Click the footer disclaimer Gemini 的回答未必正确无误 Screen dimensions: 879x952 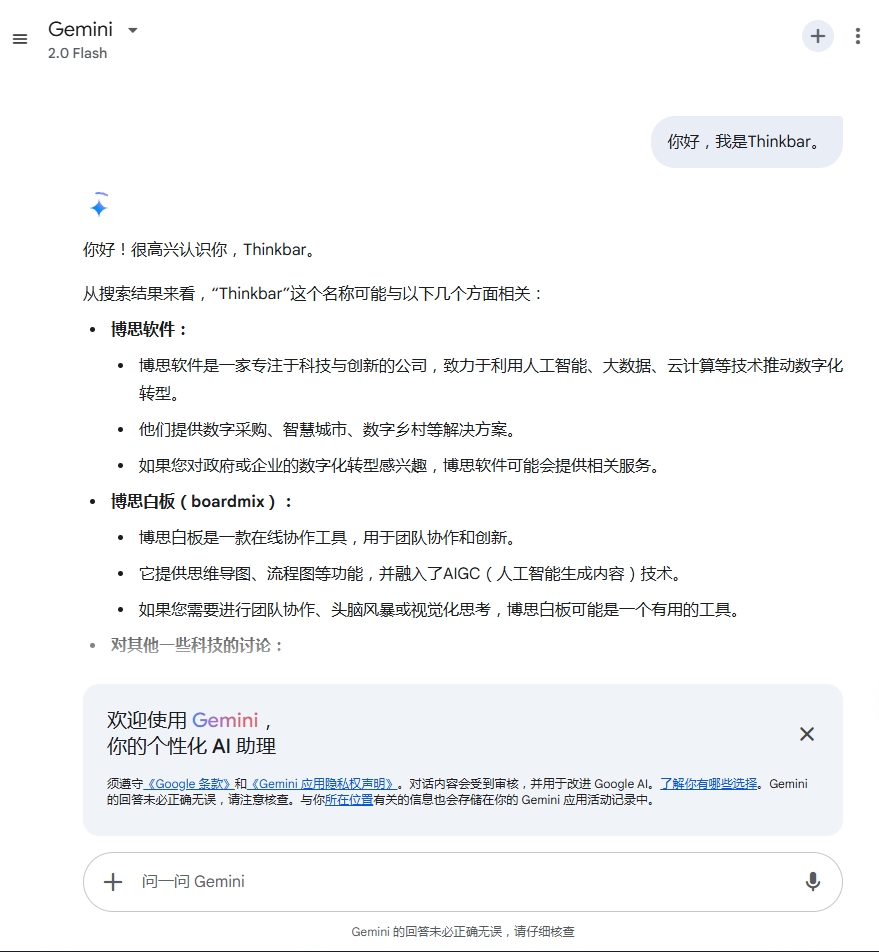(x=463, y=931)
